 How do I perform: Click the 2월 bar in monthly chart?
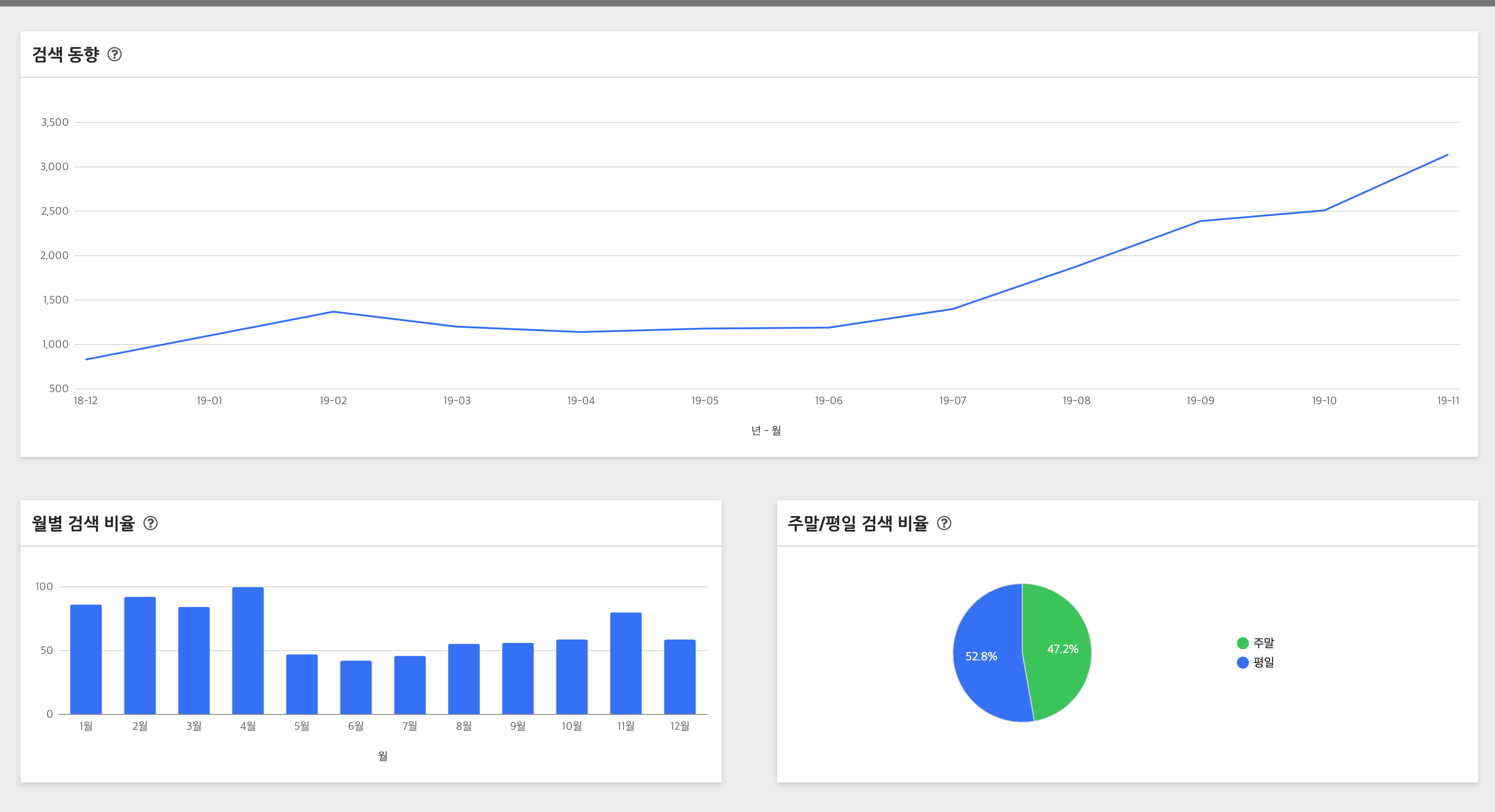140,655
